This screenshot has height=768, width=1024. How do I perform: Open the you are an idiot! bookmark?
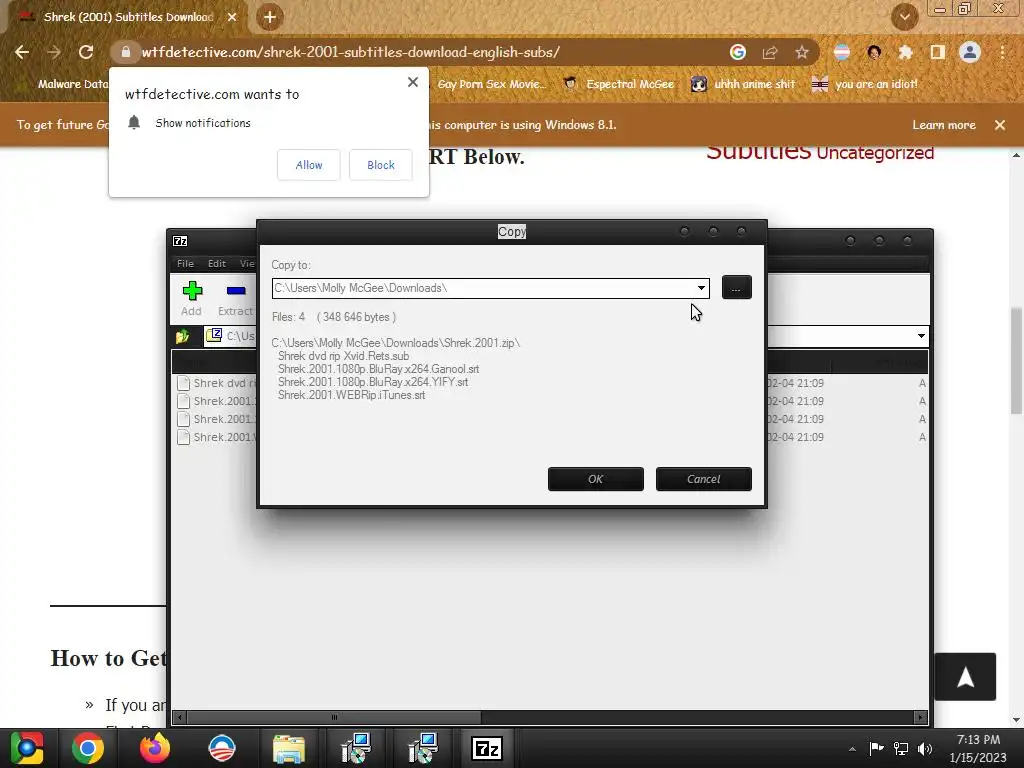865,84
